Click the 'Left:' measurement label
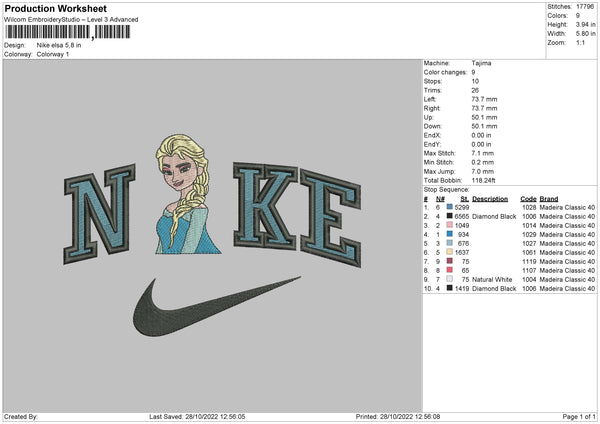The height and width of the screenshot is (424, 600). tap(429, 99)
